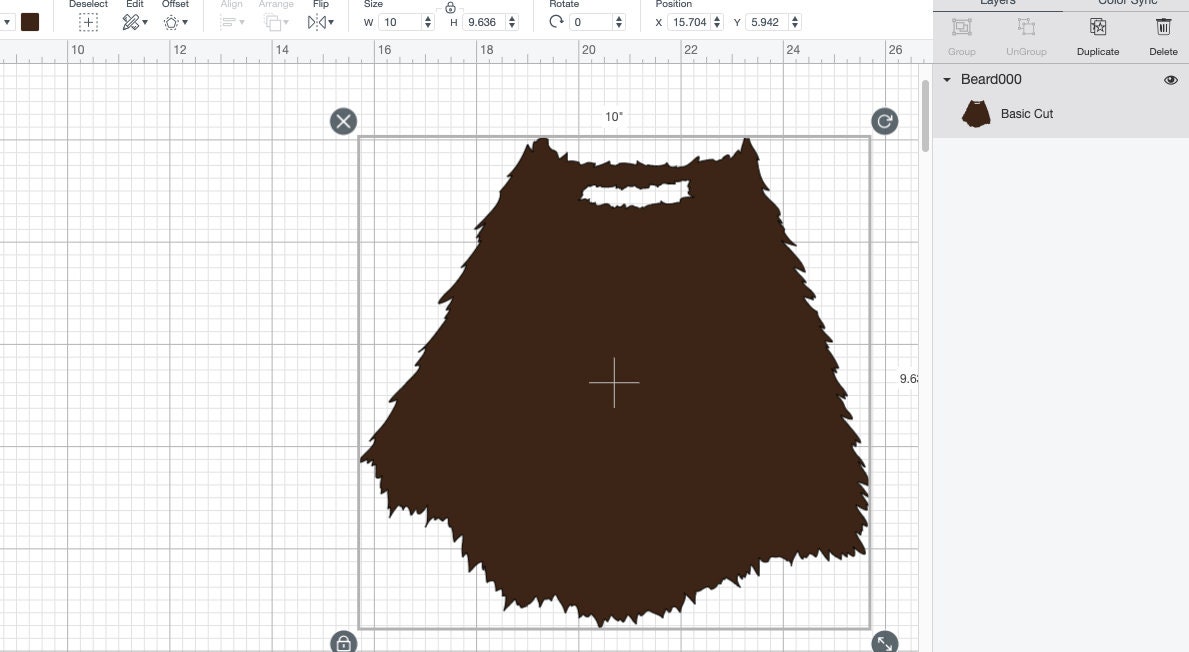Click the brown color swatch
The width and height of the screenshot is (1189, 652).
pyautogui.click(x=30, y=20)
